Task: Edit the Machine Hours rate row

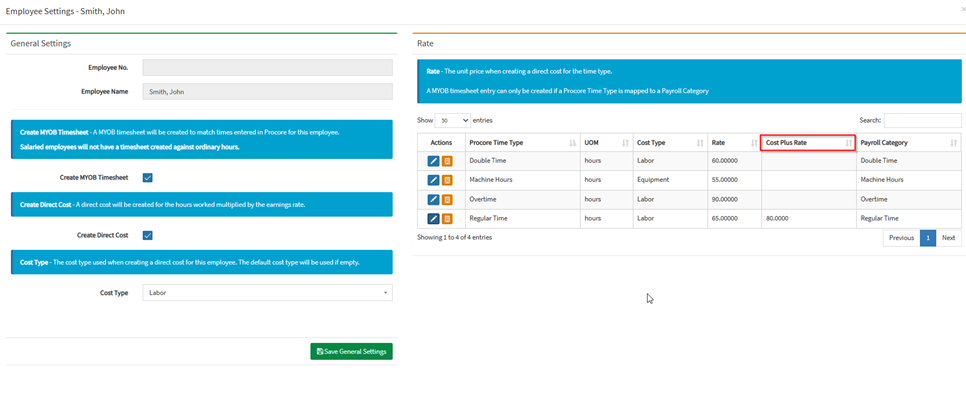Action: (x=433, y=180)
